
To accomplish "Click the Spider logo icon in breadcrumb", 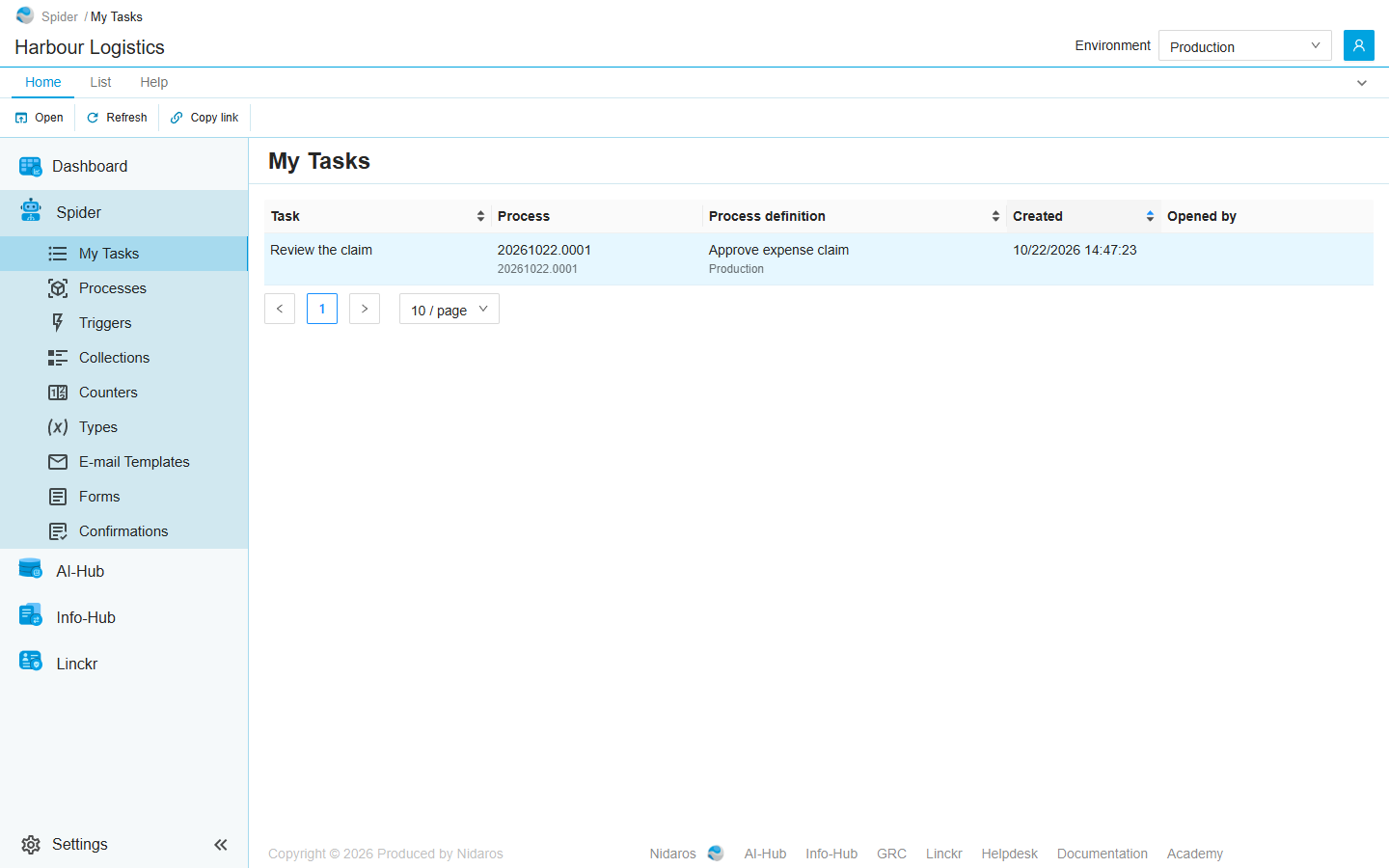I will [x=25, y=15].
